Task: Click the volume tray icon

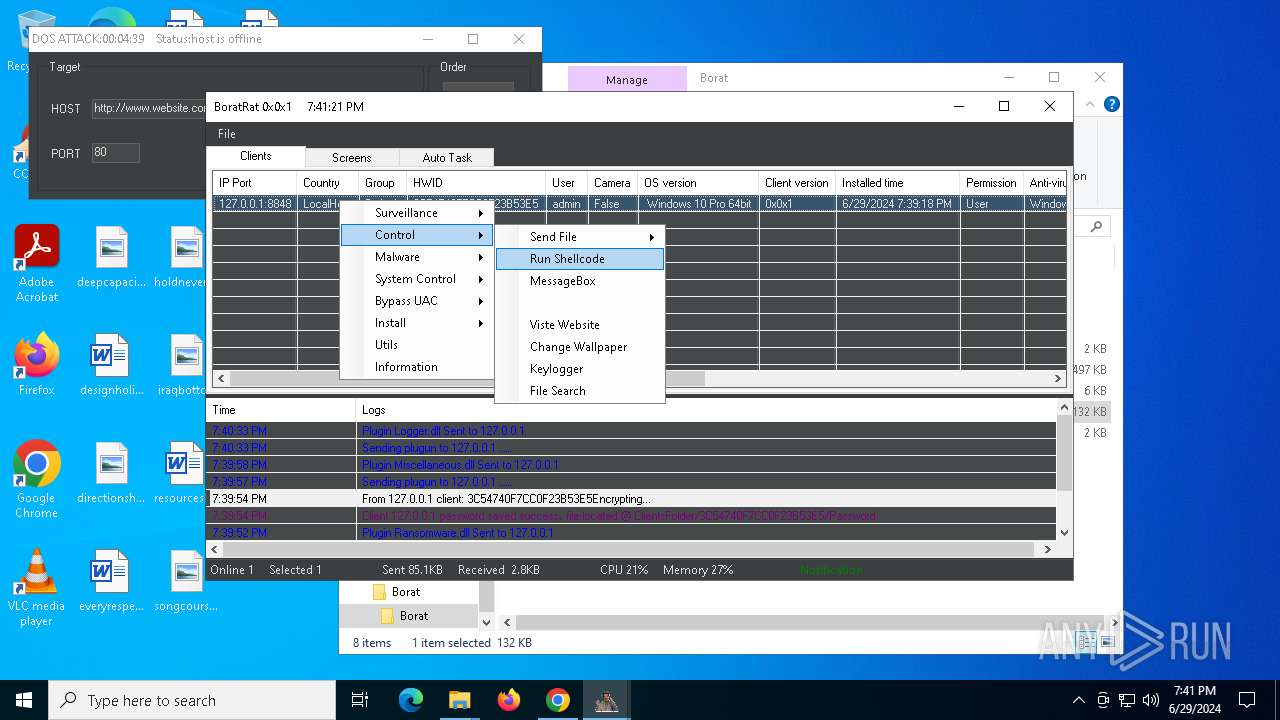Action: [1151, 700]
